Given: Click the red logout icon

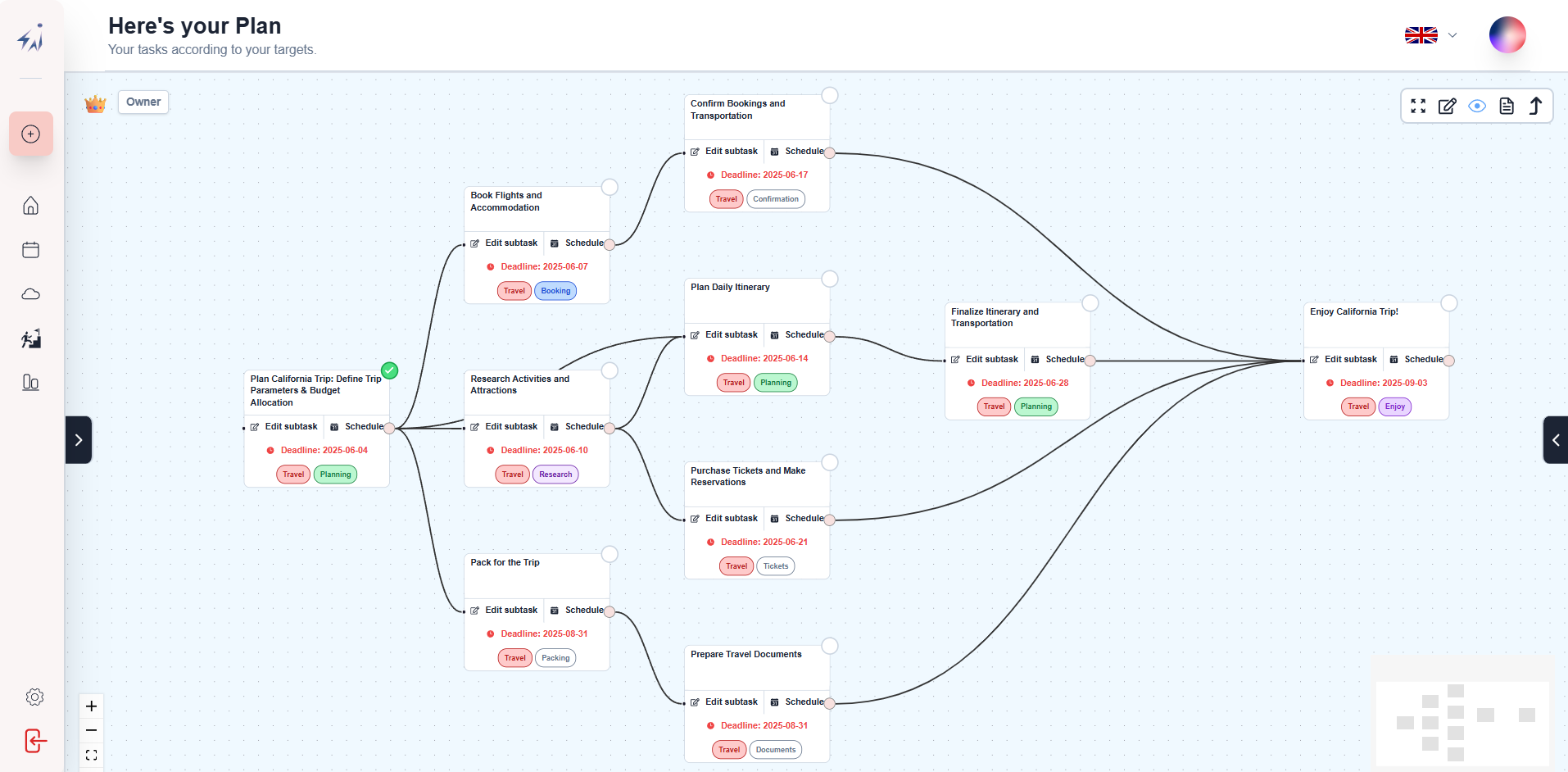Looking at the screenshot, I should pos(35,741).
